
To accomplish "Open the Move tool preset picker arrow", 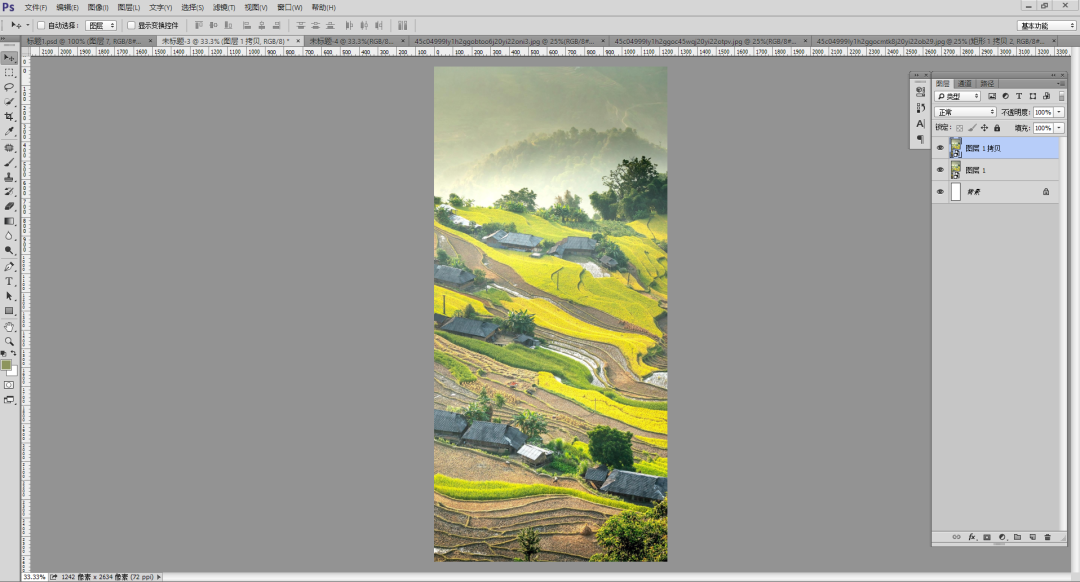I will 28,25.
